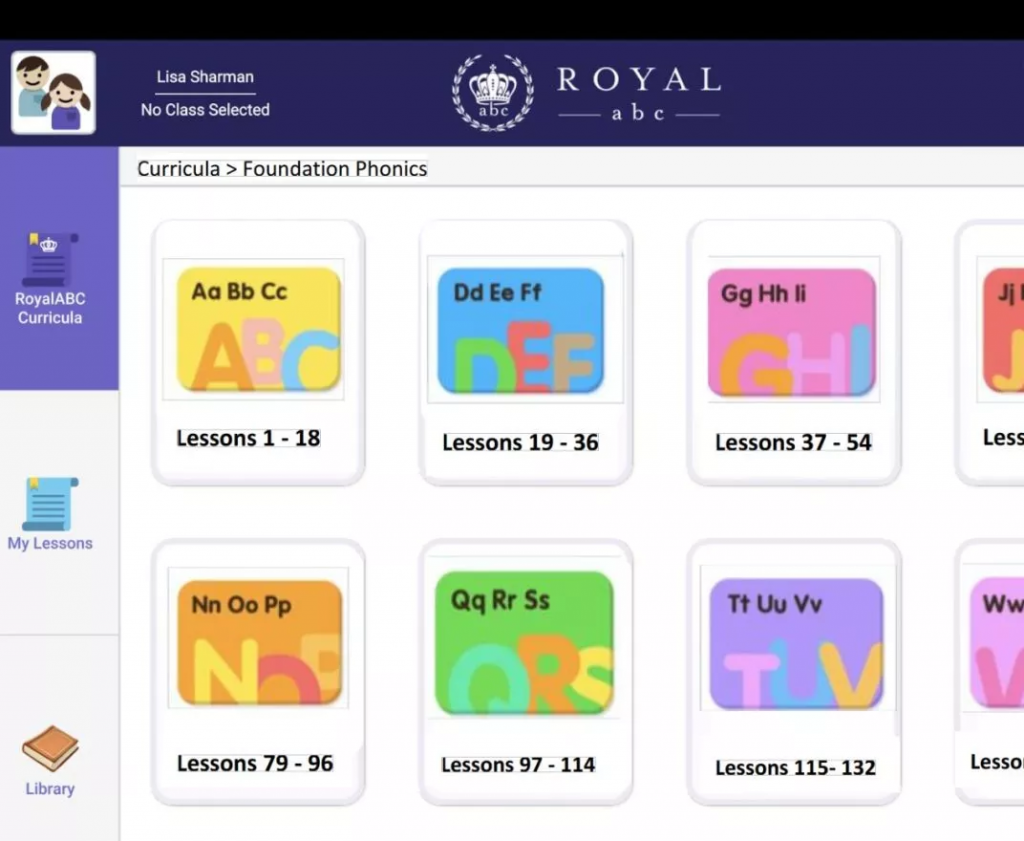Open the teacher profile avatar
Image resolution: width=1024 pixels, height=841 pixels.
pyautogui.click(x=54, y=93)
